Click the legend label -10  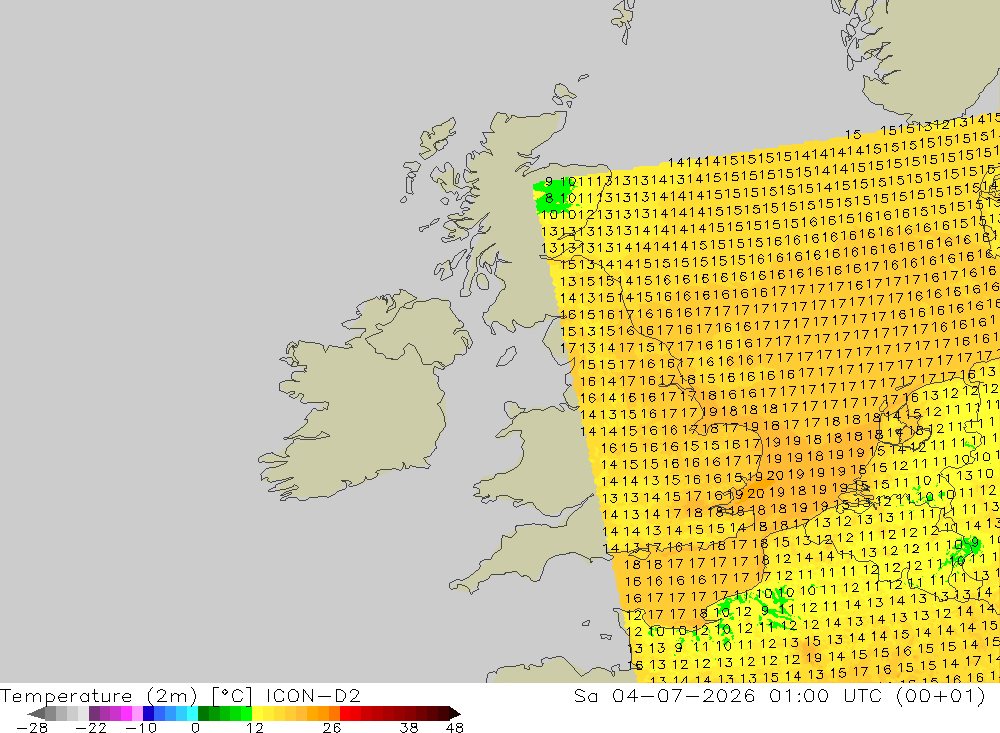pyautogui.click(x=141, y=728)
